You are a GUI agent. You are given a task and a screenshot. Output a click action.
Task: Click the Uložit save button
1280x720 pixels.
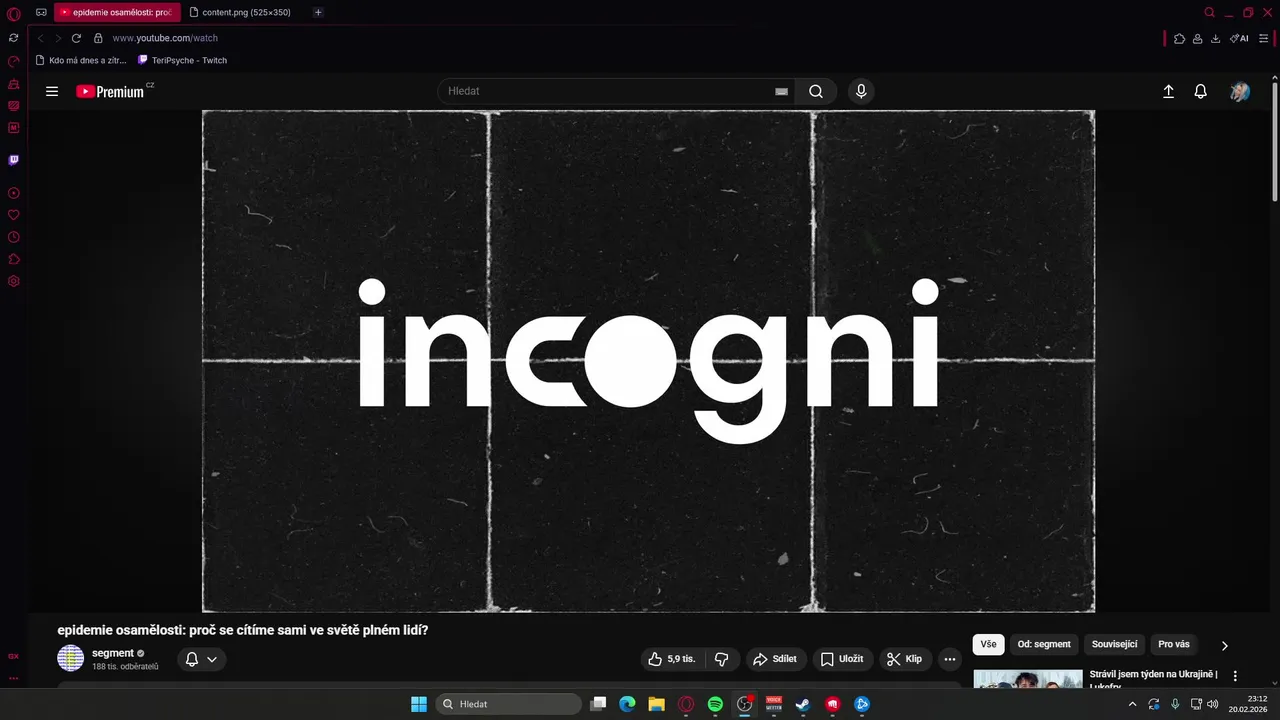click(842, 659)
